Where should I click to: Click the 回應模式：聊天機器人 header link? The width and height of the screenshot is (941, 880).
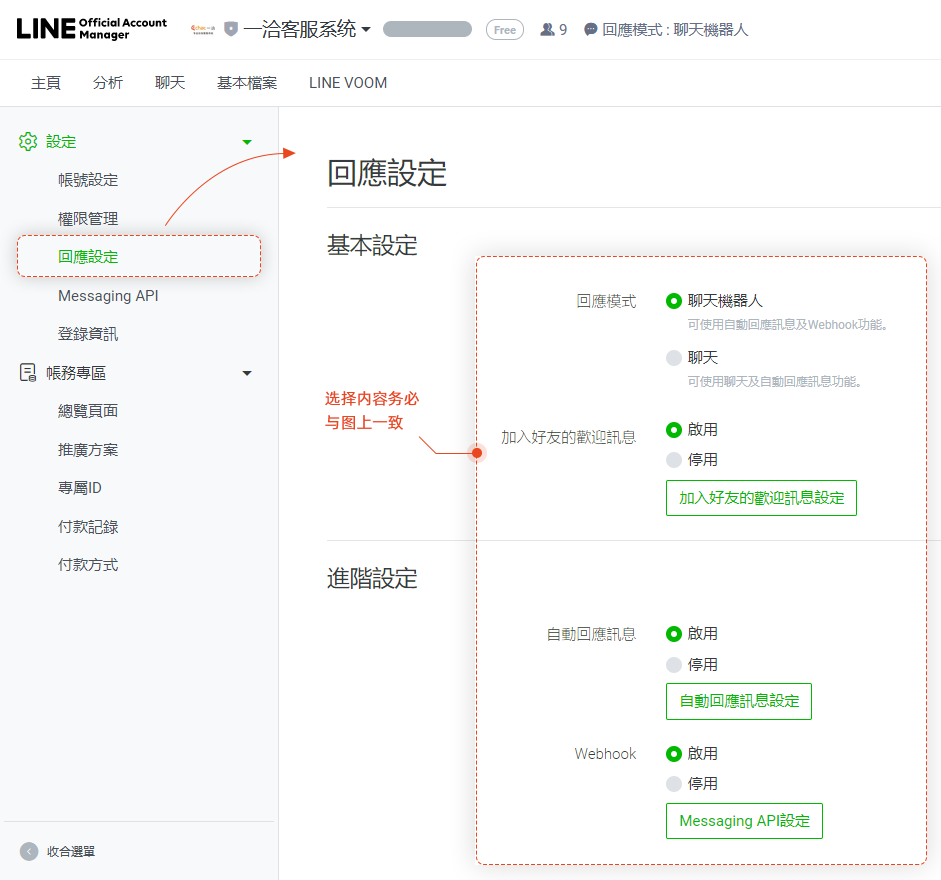coord(675,29)
